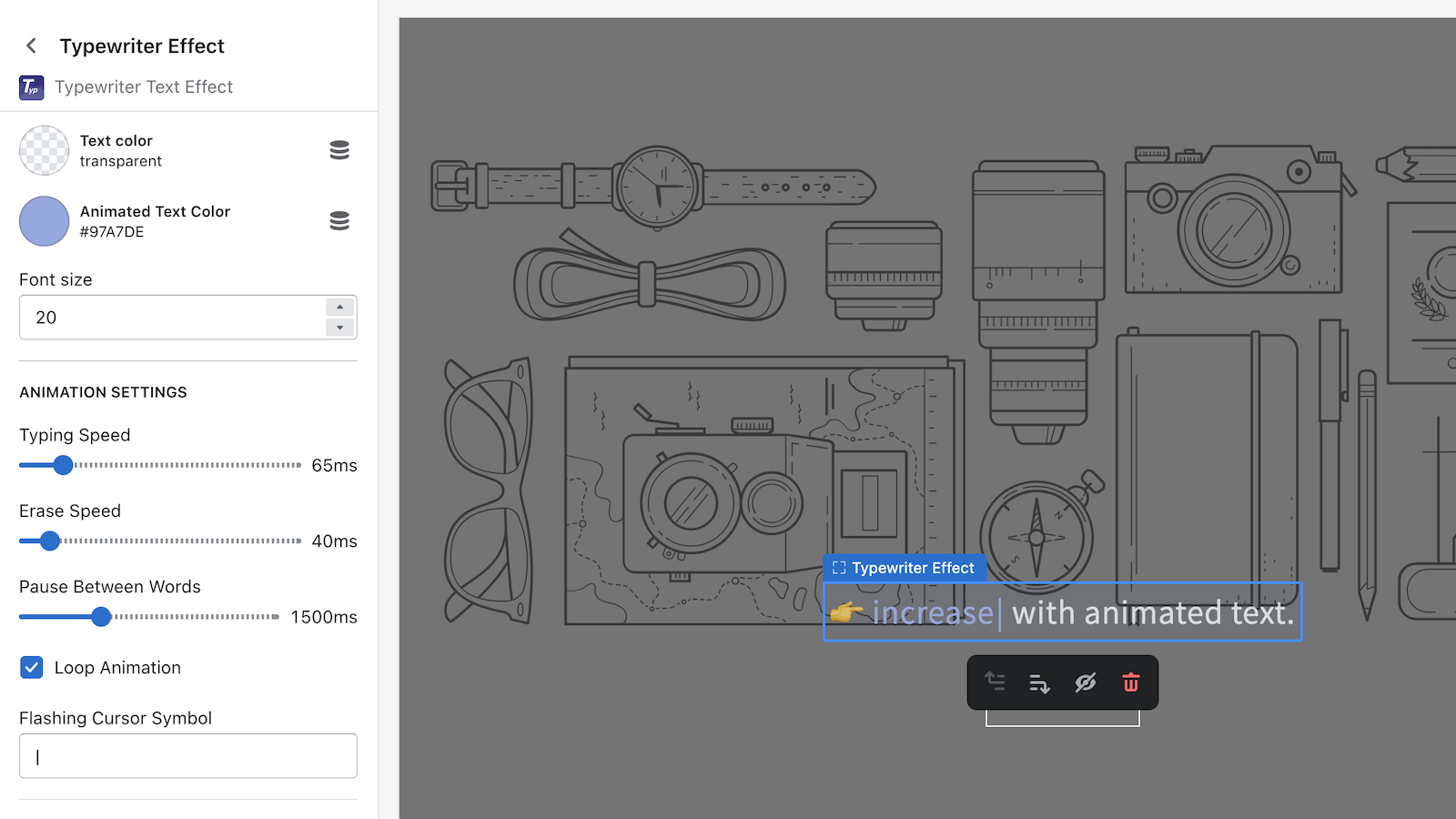Delete the typewriter element using the trash icon
The image size is (1456, 819).
(x=1131, y=682)
